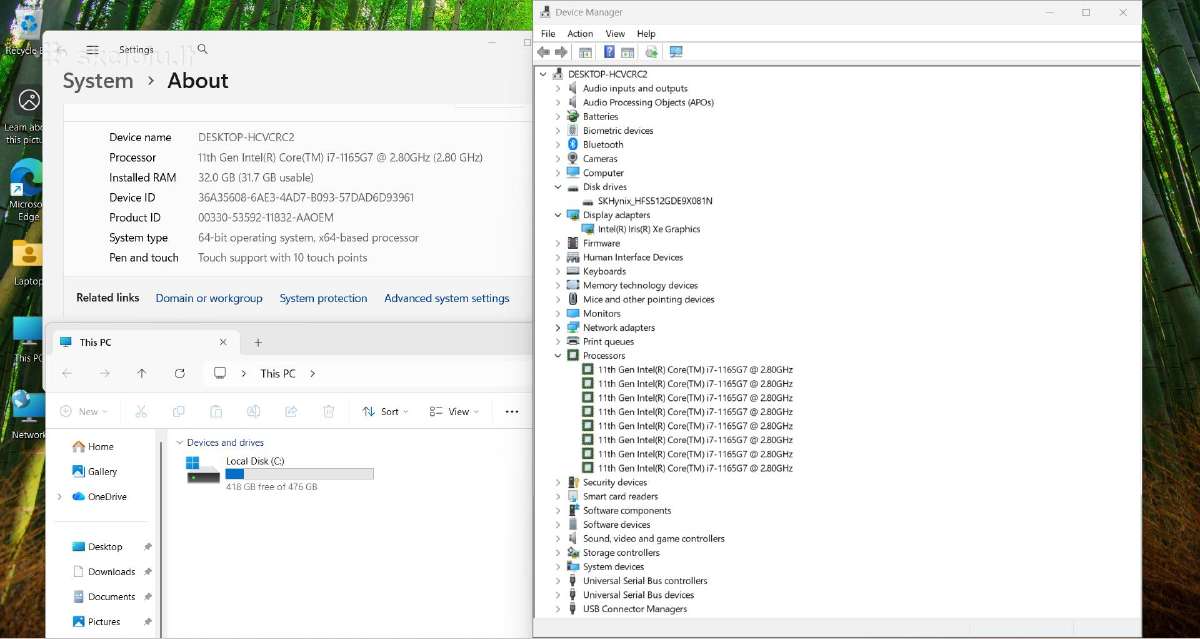Click Share icon in File Explorer toolbar
This screenshot has height=639, width=1200.
[291, 411]
